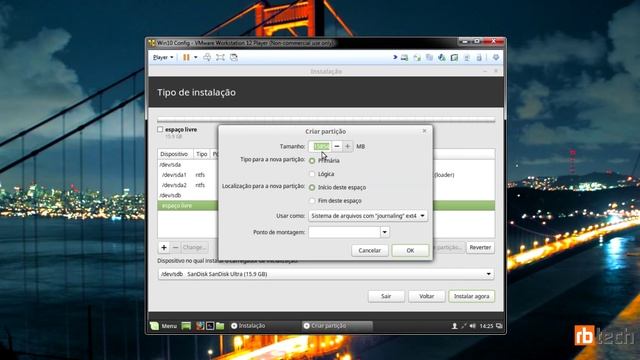Click the Dispositivo column header
The height and width of the screenshot is (360, 640).
click(174, 154)
